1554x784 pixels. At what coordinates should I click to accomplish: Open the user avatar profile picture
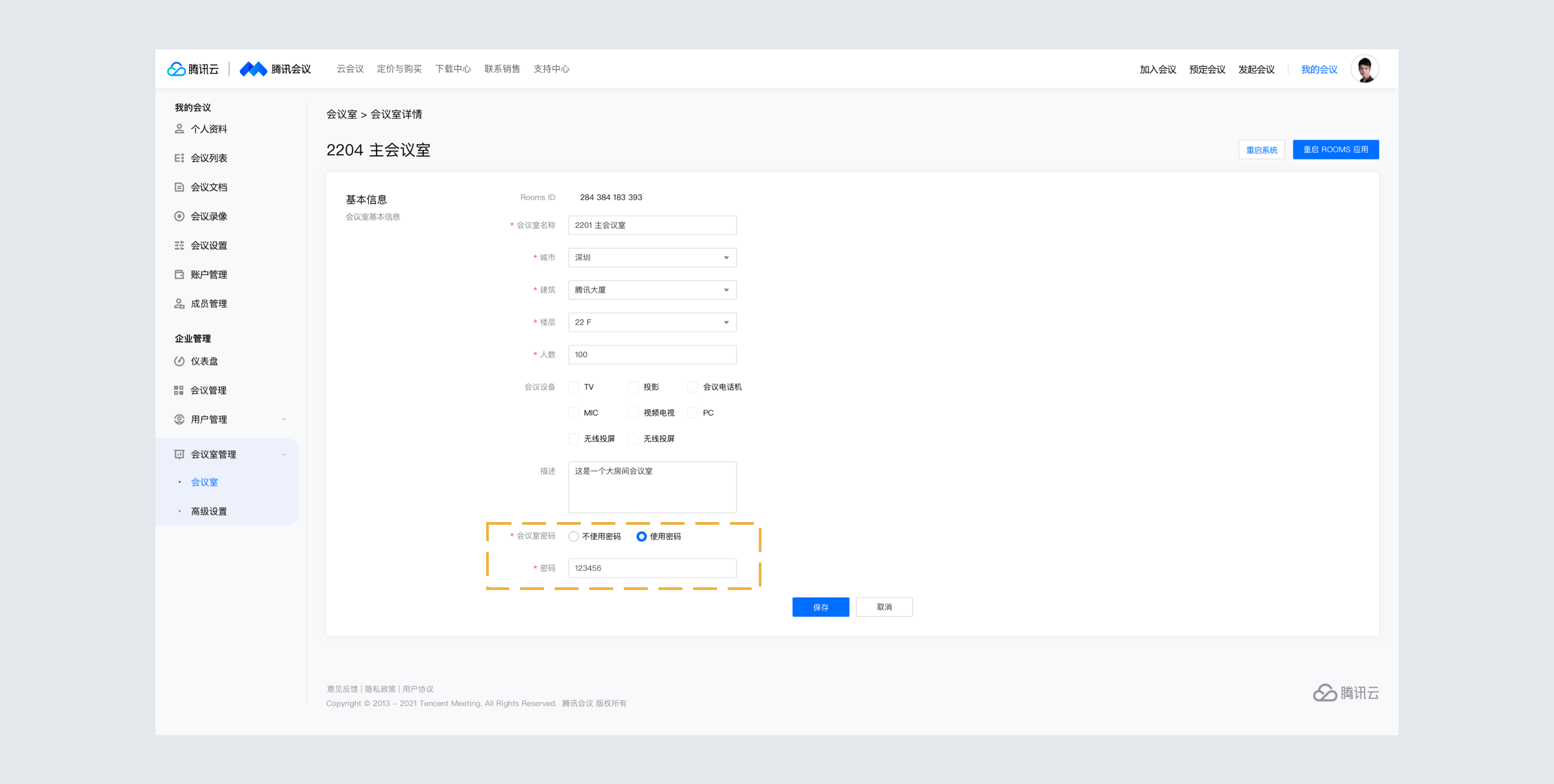[1364, 69]
